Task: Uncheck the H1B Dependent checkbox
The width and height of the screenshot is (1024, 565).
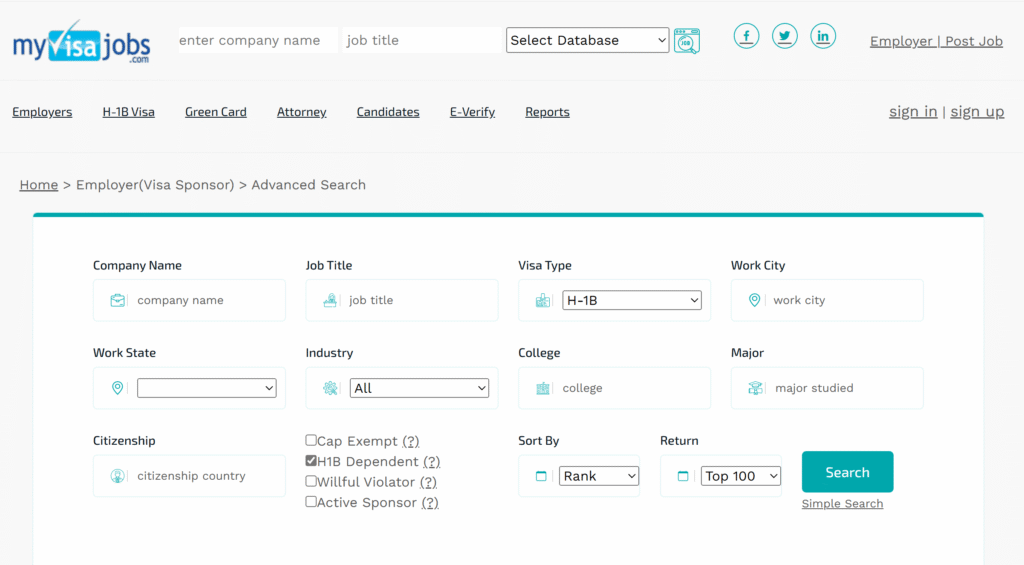Action: pyautogui.click(x=311, y=461)
